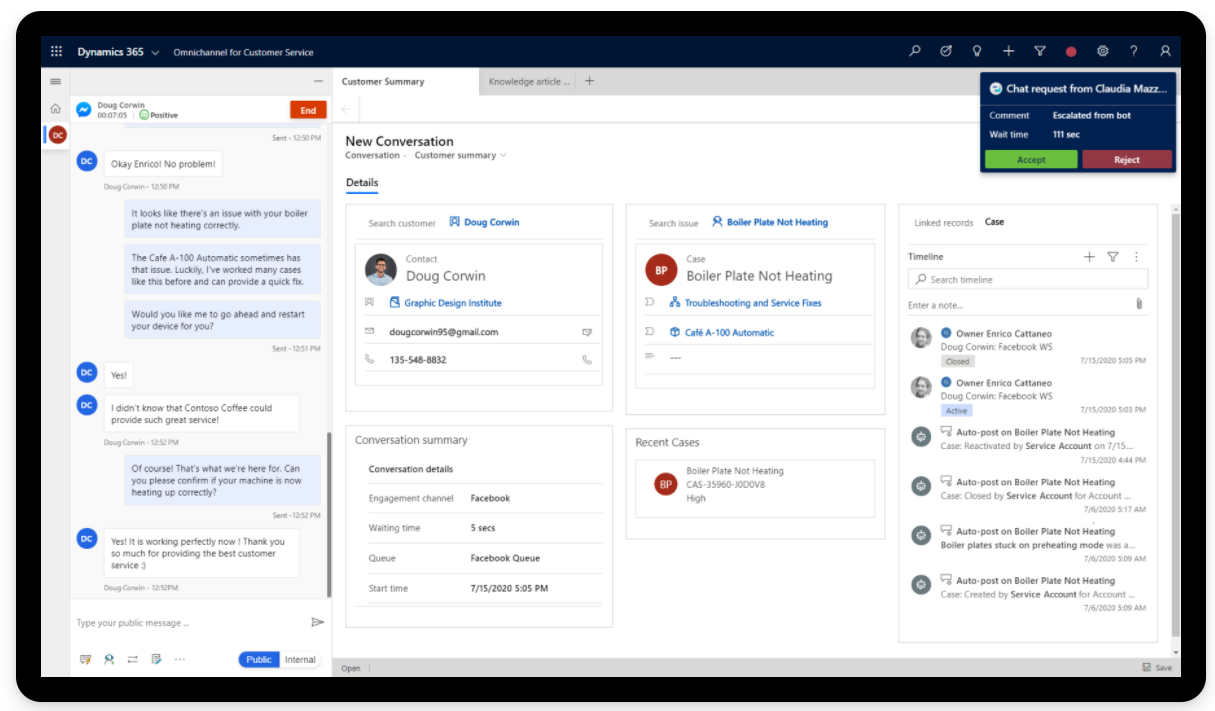Send the message with arrow icon
The image size is (1215, 711).
318,622
